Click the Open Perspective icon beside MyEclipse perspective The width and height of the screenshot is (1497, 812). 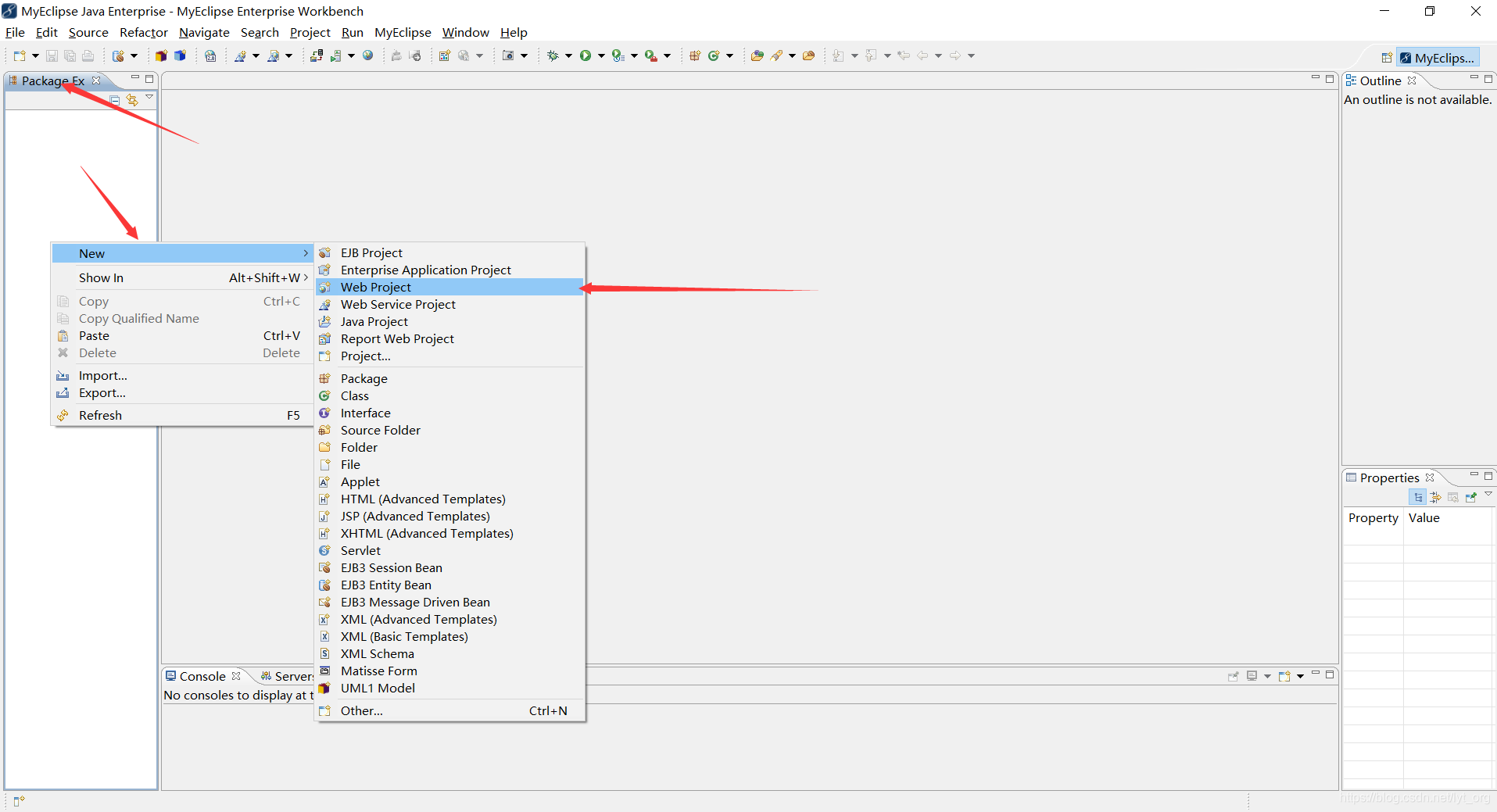click(x=1387, y=58)
